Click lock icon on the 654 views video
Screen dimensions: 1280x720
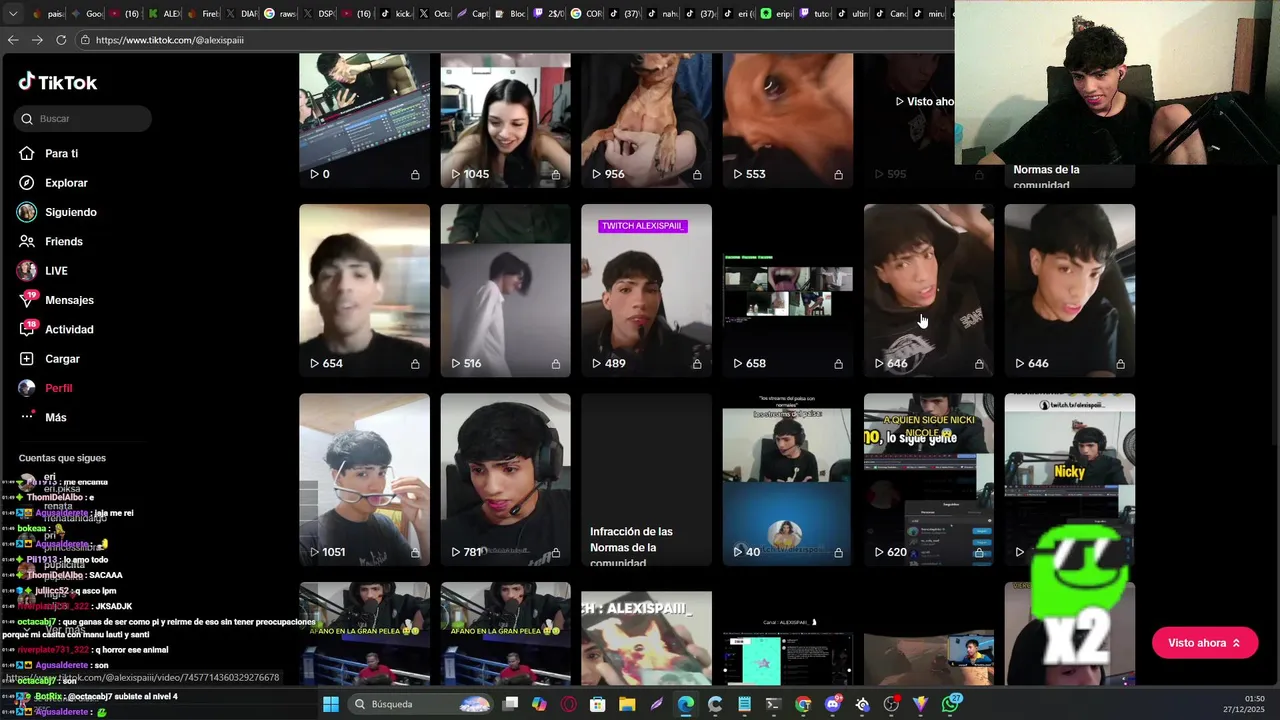point(415,364)
